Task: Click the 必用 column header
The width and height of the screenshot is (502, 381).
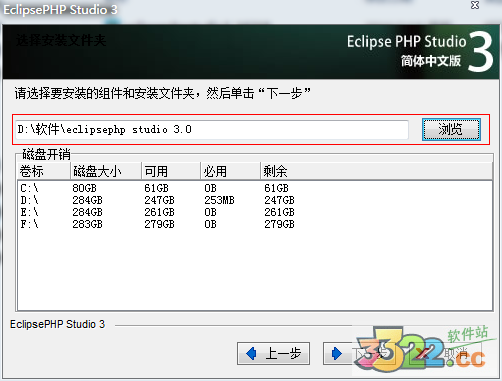Action: point(230,171)
